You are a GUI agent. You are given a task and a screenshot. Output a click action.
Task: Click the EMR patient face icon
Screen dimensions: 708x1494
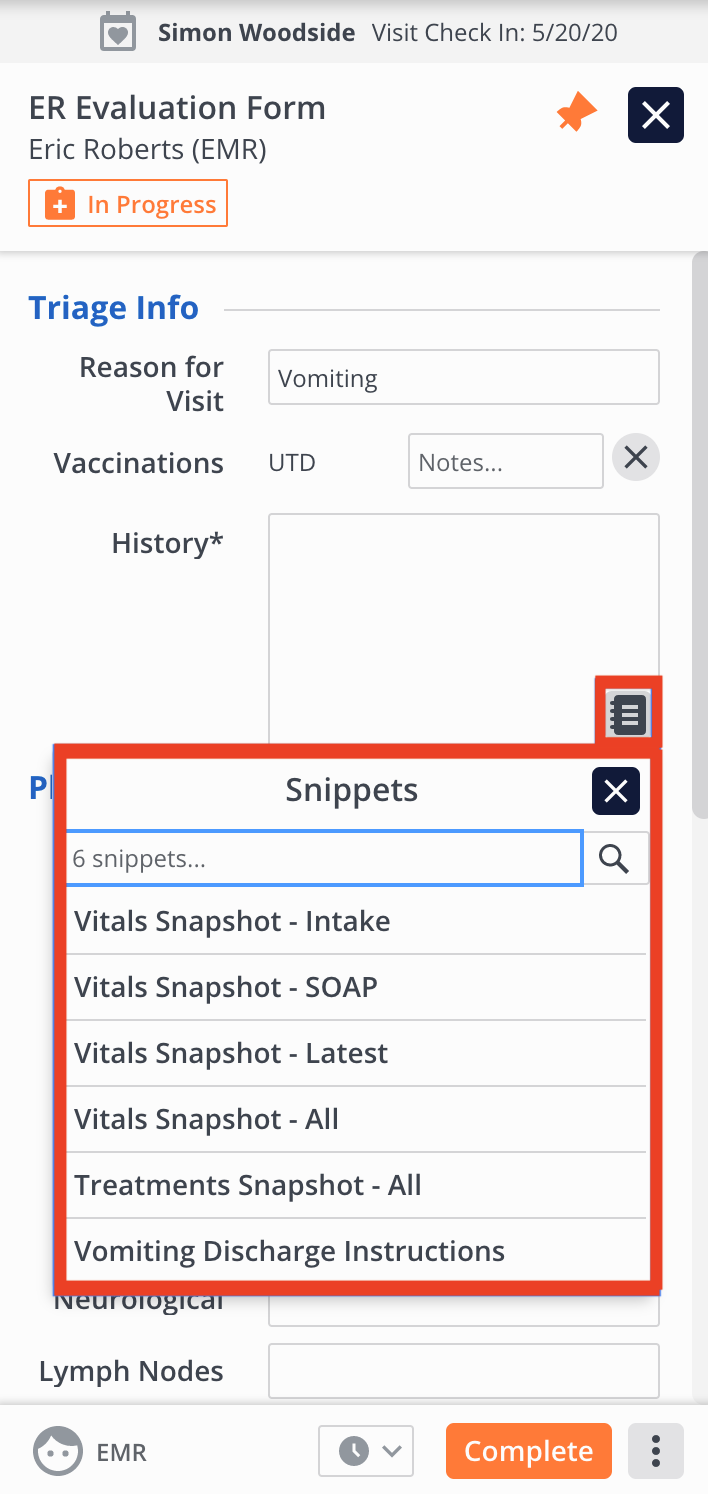click(56, 1451)
